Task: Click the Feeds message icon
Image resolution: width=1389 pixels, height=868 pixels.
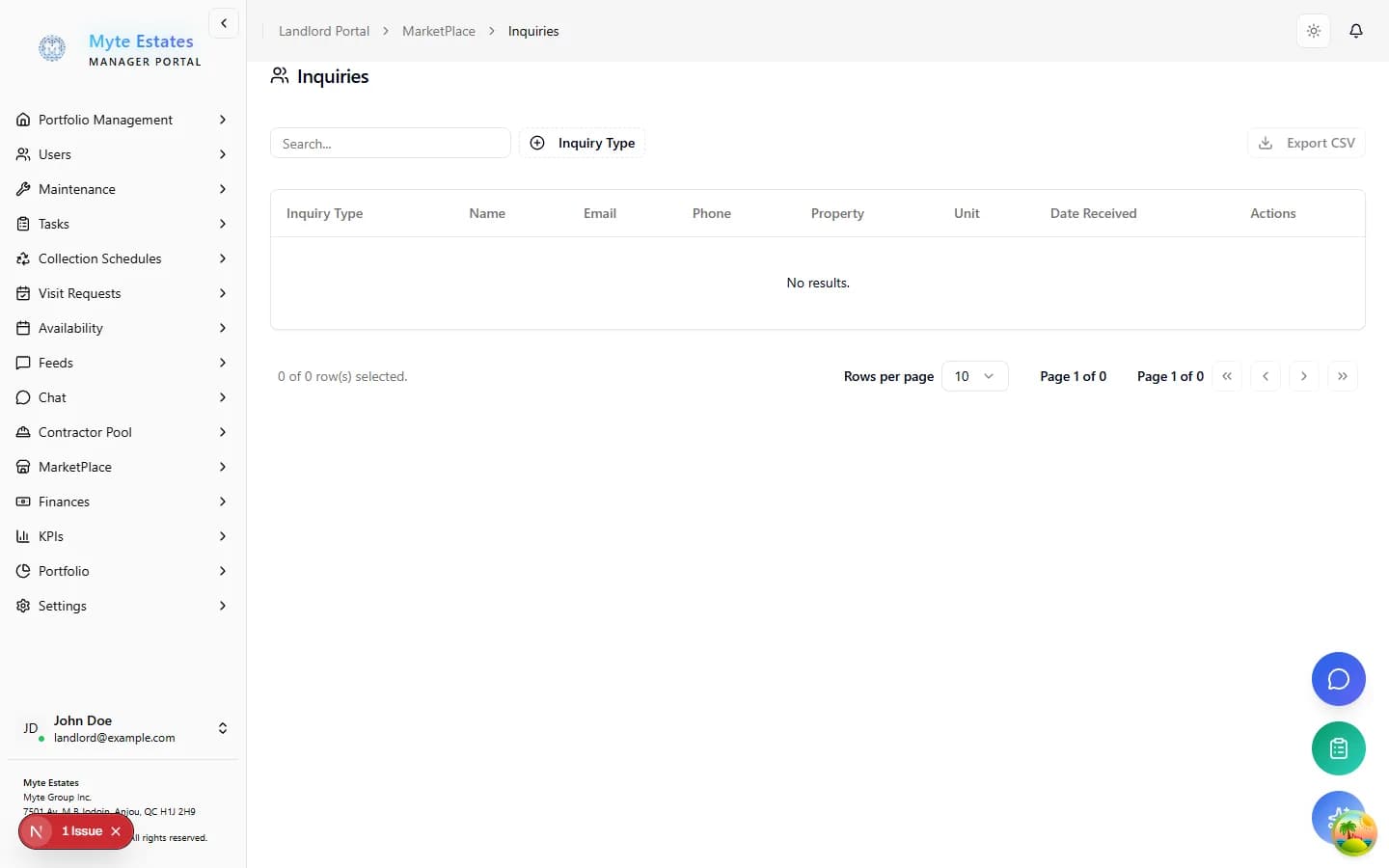Action: pos(23,363)
